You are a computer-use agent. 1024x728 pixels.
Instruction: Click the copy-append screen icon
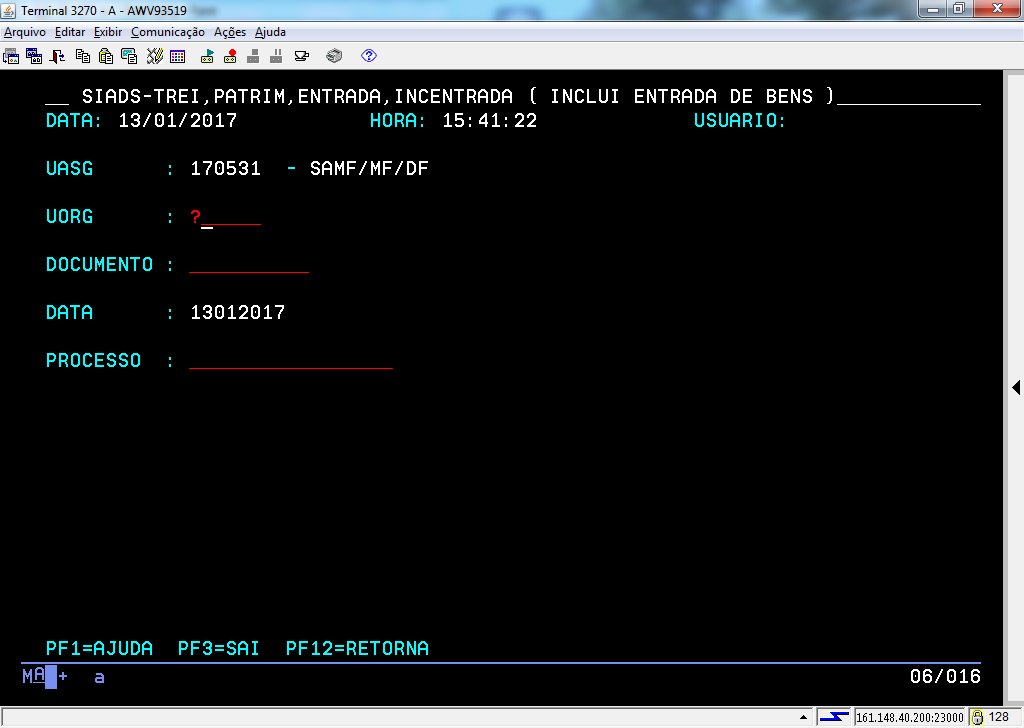click(x=129, y=56)
